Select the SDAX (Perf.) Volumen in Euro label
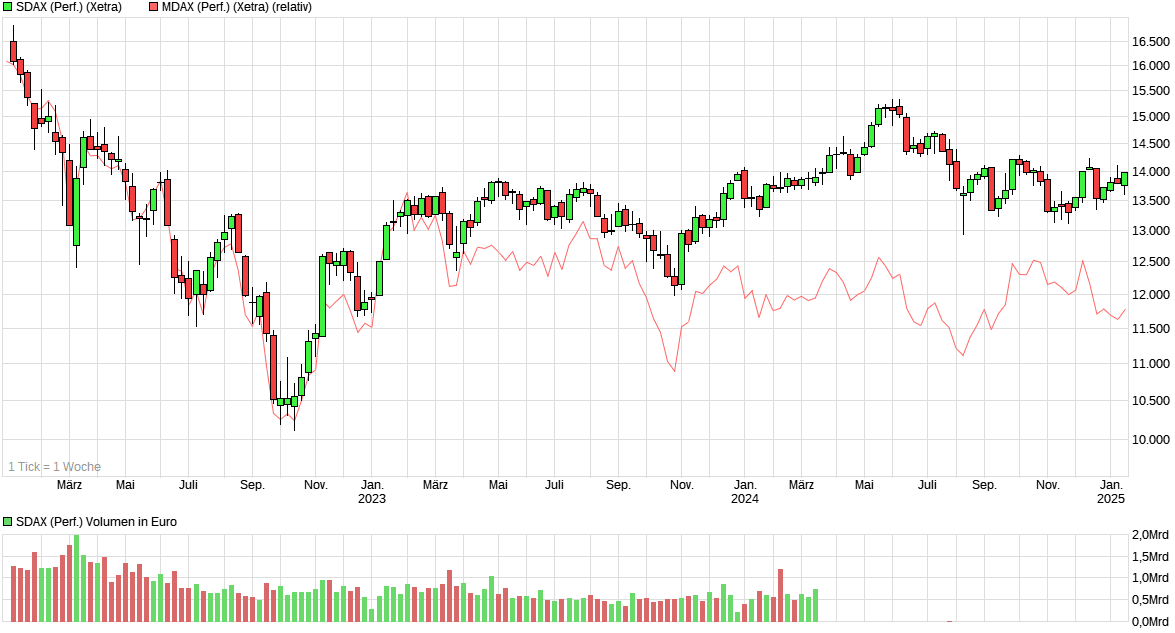Screen dimensions: 1175x633 95,521
